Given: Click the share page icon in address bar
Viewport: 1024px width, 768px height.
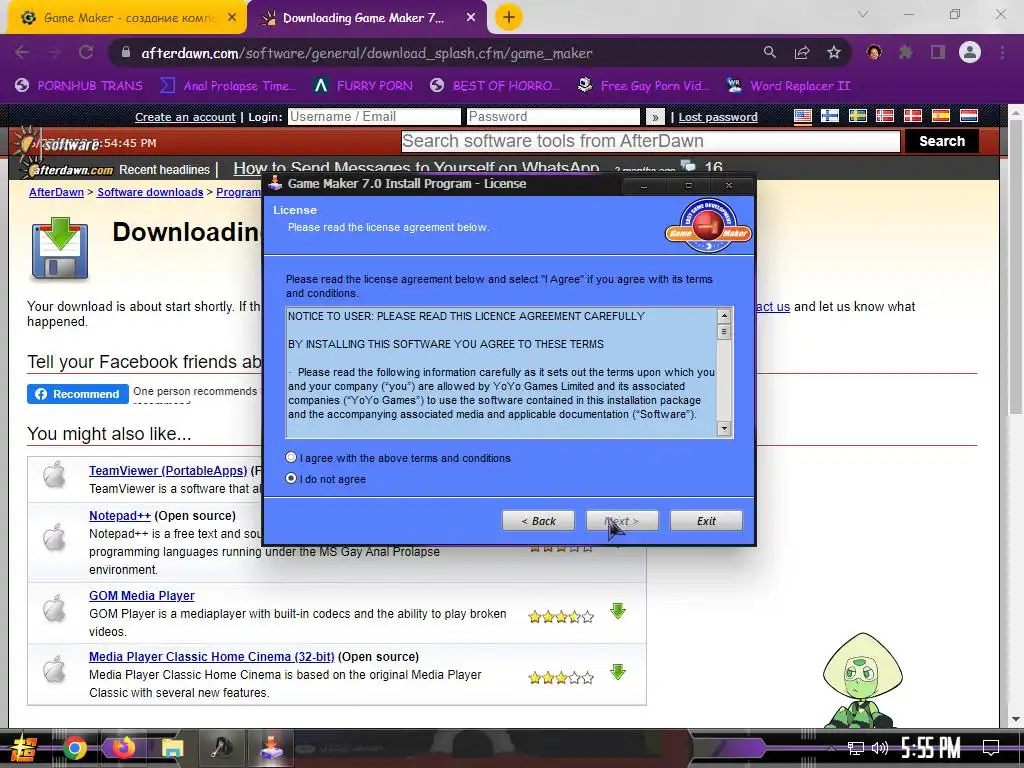Looking at the screenshot, I should point(802,53).
